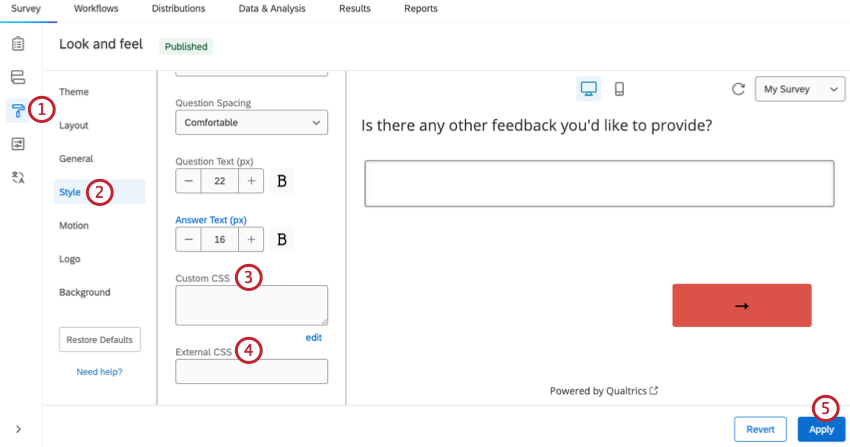Open the survey builder clipboard icon

[18, 44]
